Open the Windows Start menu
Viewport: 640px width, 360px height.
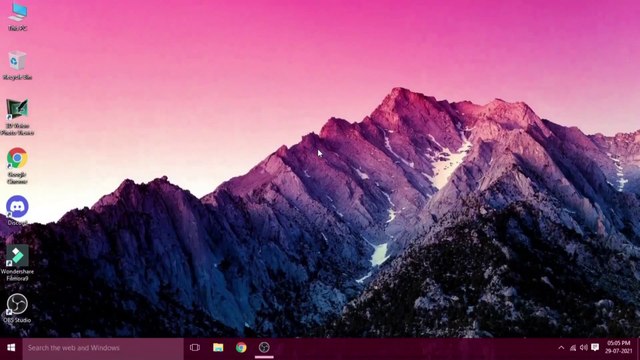coord(11,348)
